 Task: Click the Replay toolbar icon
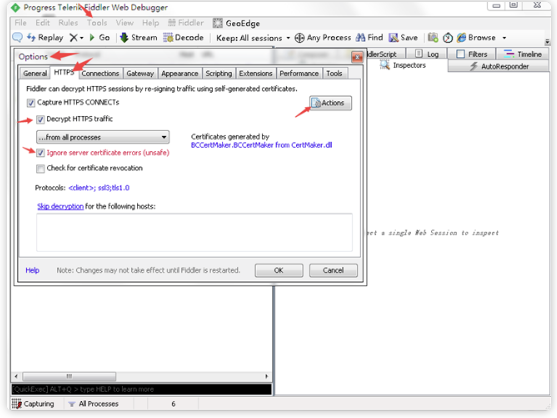[31, 37]
